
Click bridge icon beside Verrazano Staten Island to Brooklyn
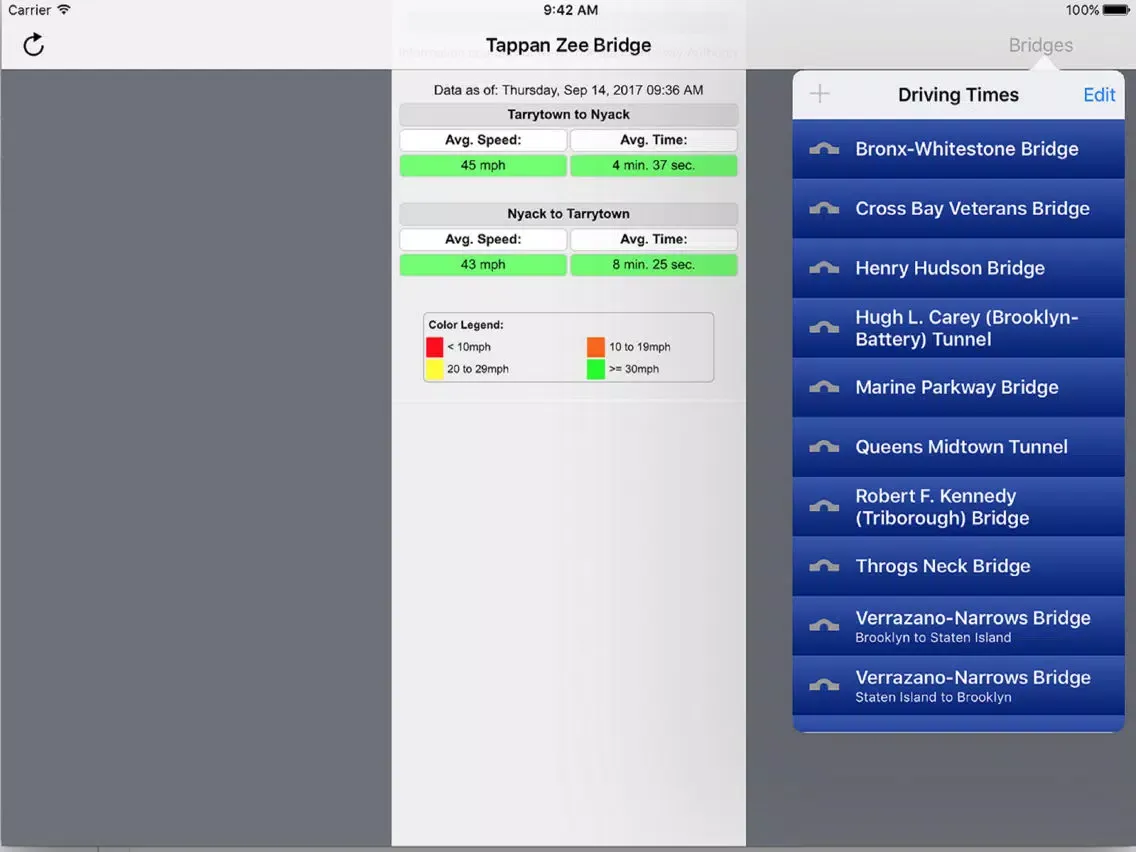click(x=824, y=685)
